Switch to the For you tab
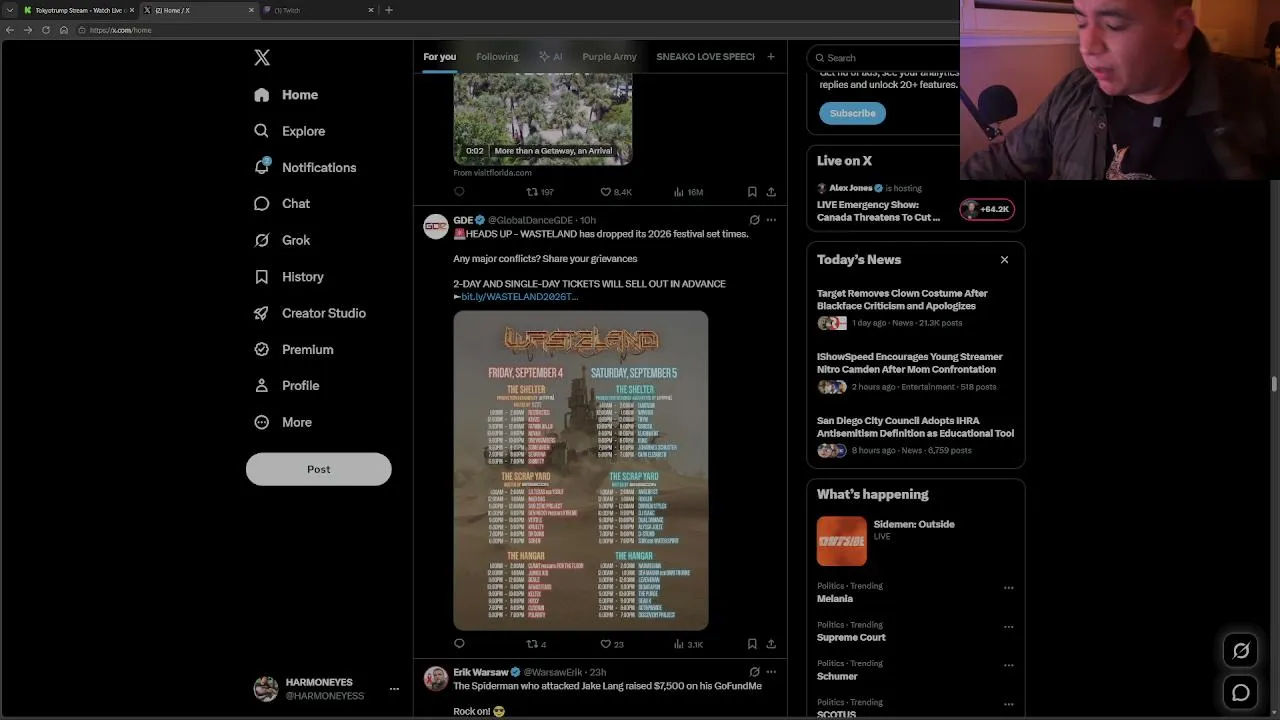This screenshot has height=720, width=1280. point(439,57)
